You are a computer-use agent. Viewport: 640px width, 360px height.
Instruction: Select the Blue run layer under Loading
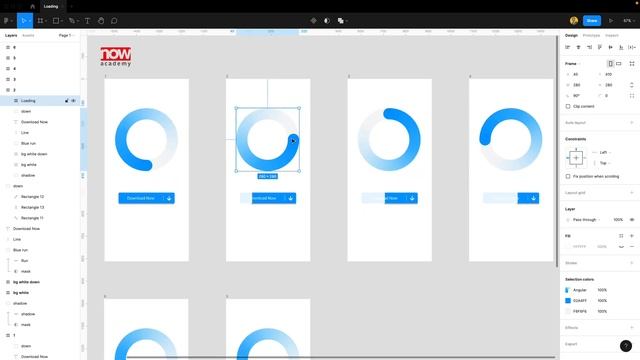tap(29, 143)
